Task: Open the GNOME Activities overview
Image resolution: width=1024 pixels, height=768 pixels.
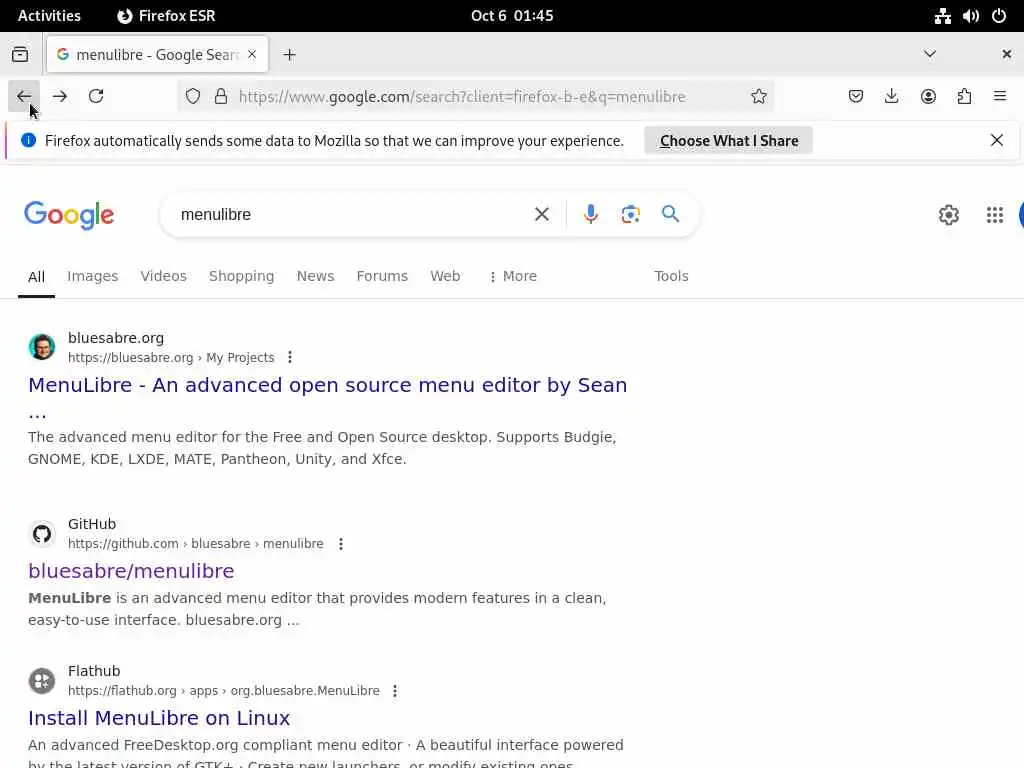Action: [x=49, y=16]
